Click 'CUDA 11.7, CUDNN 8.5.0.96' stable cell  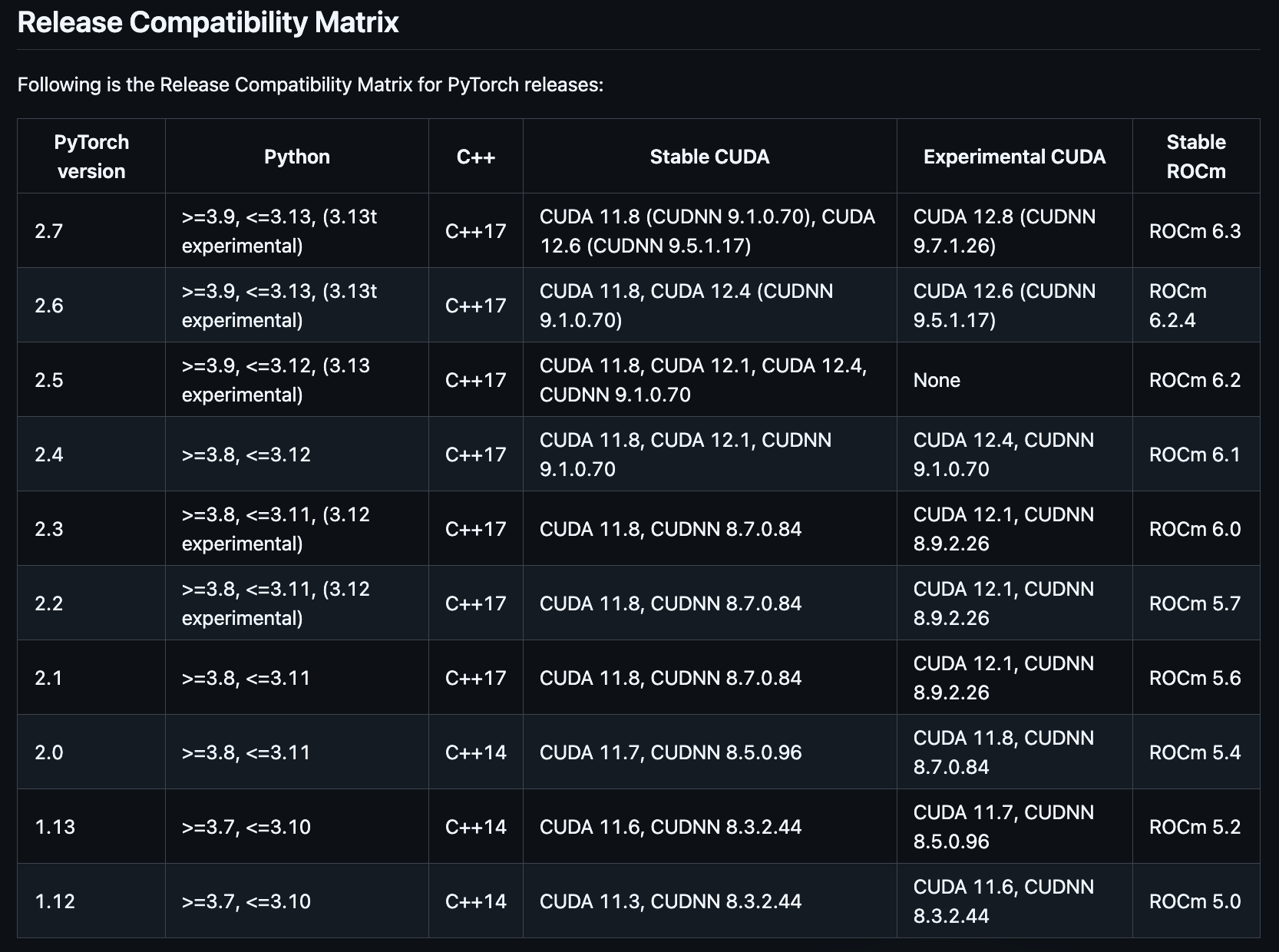click(x=709, y=752)
